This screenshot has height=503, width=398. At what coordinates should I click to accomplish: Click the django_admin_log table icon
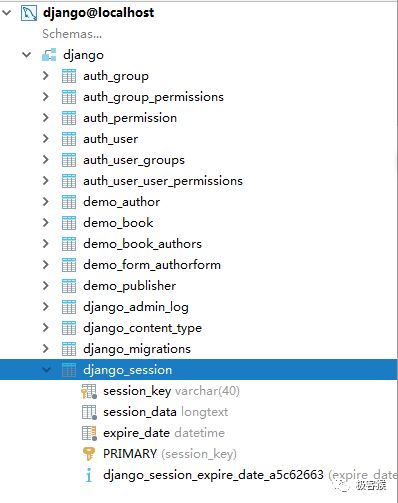(69, 307)
